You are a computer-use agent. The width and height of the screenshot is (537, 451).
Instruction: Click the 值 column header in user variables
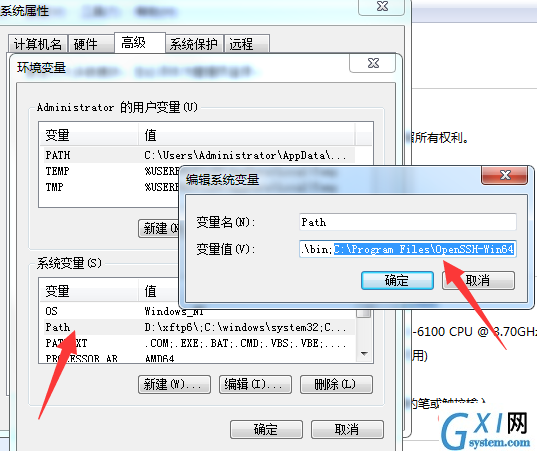(x=247, y=135)
